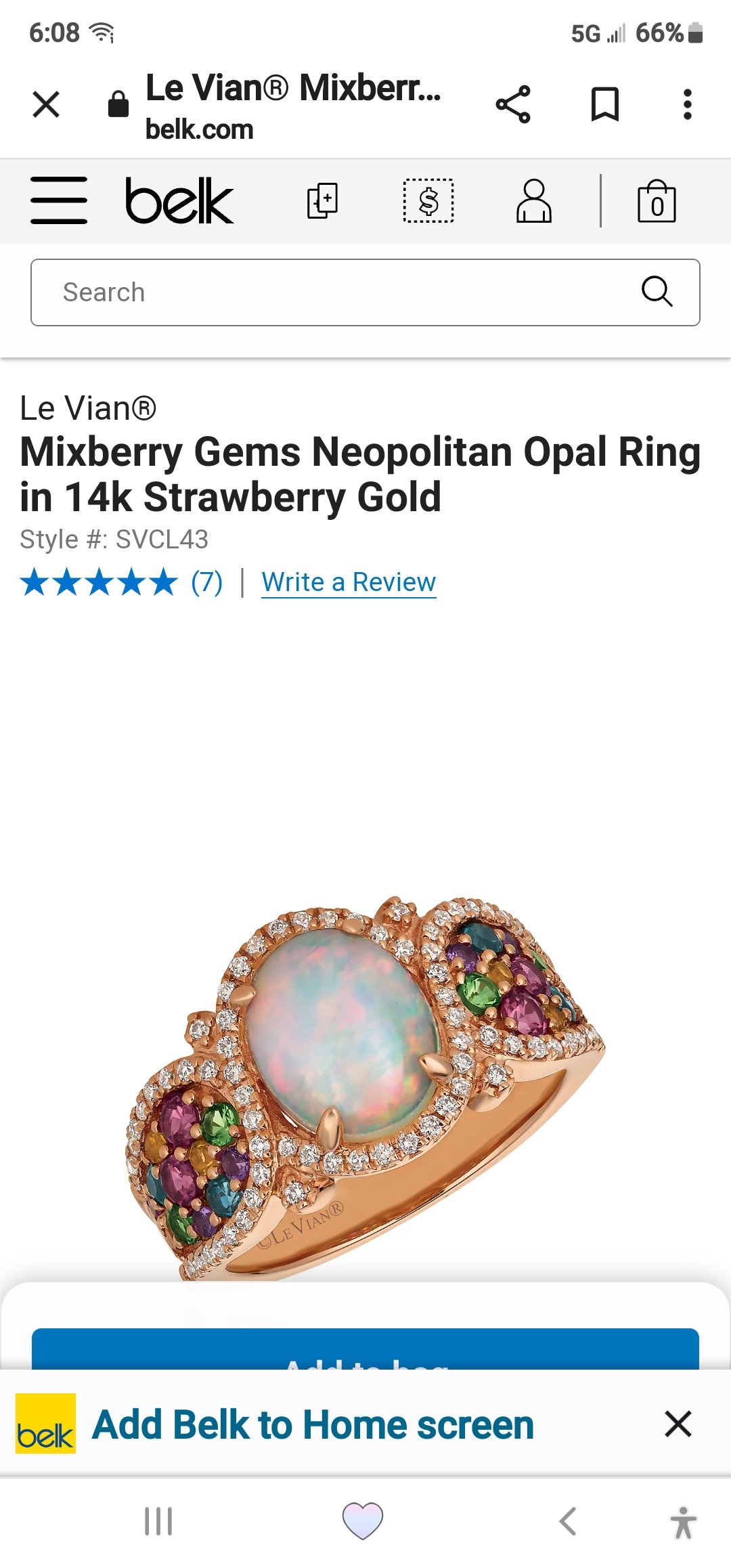The width and height of the screenshot is (731, 1568).
Task: Close the browser custom tab
Action: pyautogui.click(x=46, y=104)
